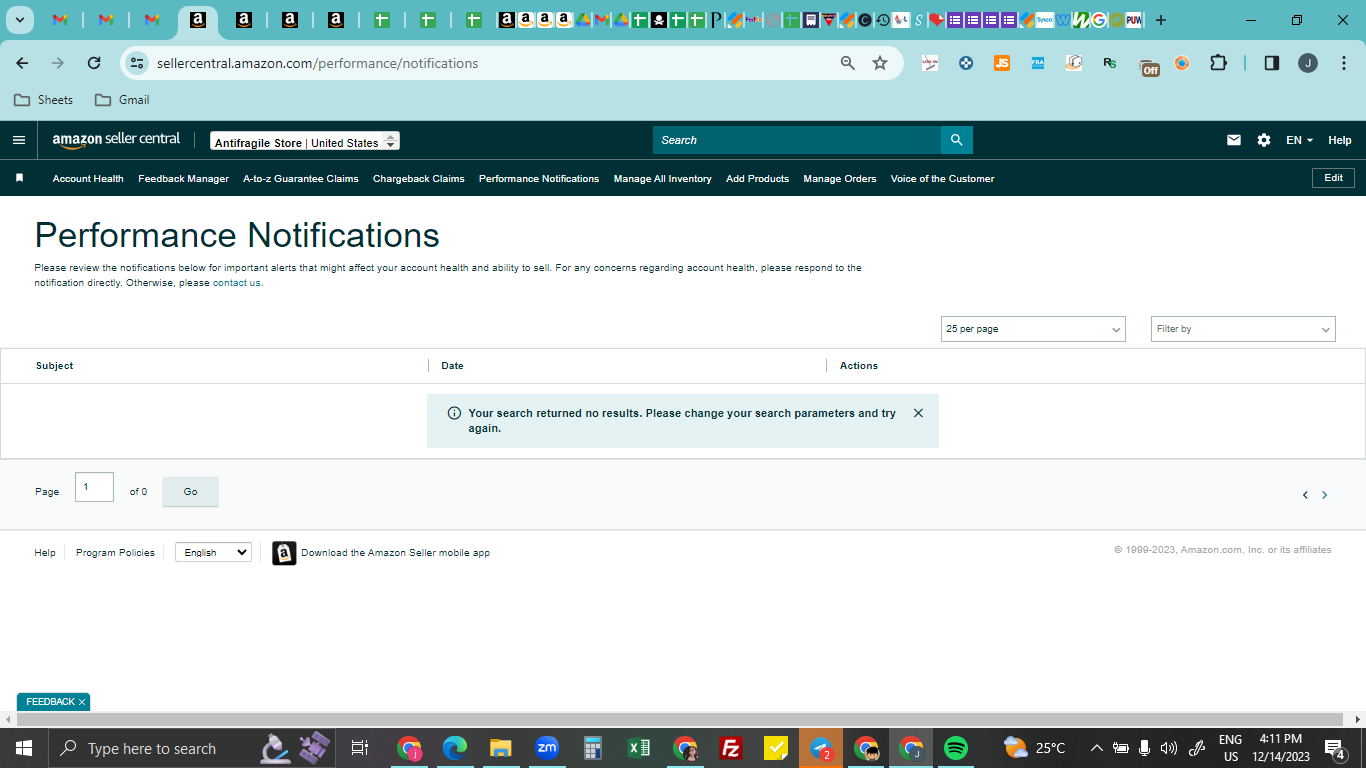Open Performance Notifications nav item
The image size is (1366, 768).
point(539,179)
